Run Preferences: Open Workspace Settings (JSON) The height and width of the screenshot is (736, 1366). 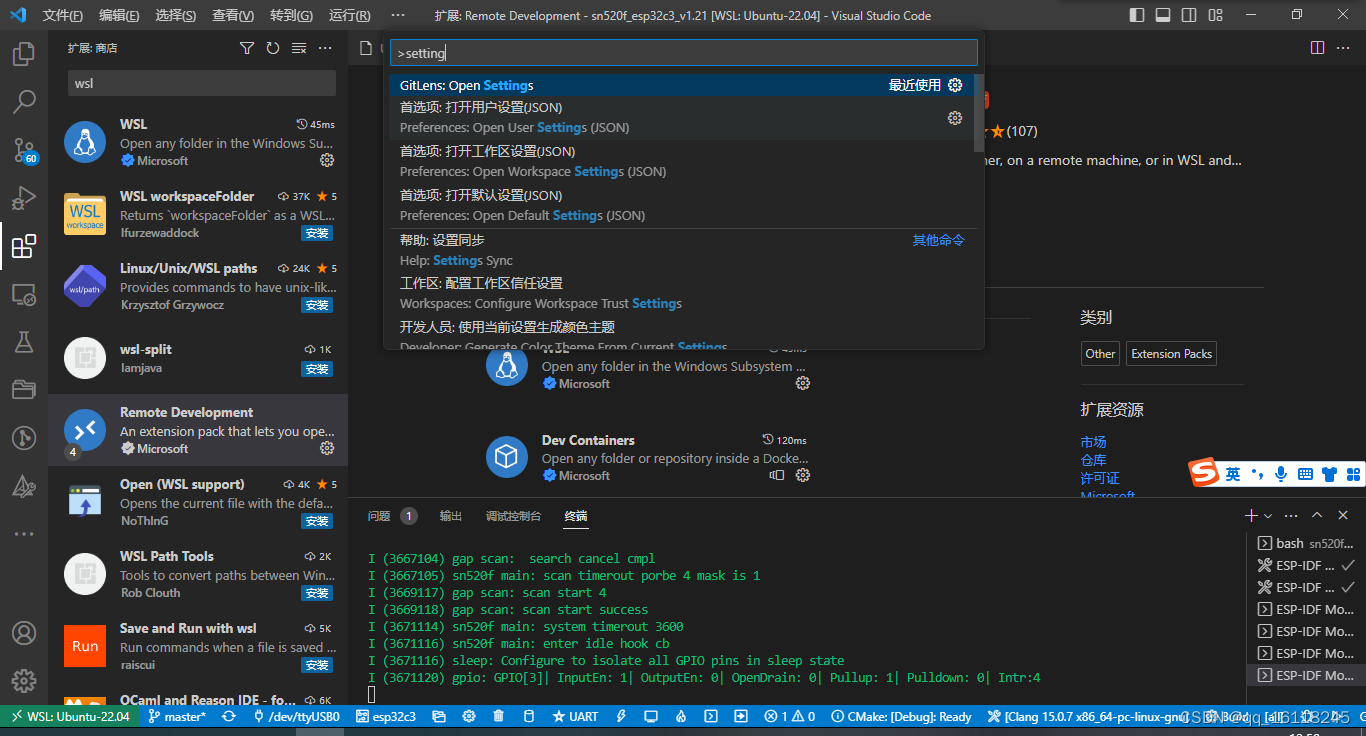click(680, 161)
